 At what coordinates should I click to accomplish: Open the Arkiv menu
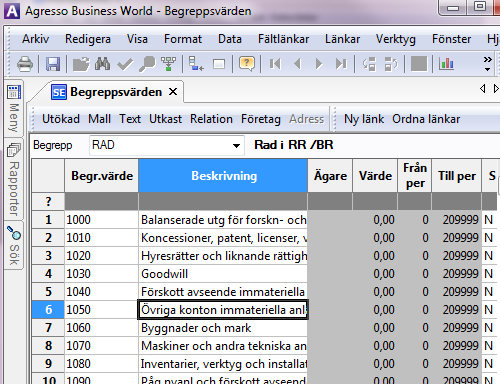click(x=36, y=39)
